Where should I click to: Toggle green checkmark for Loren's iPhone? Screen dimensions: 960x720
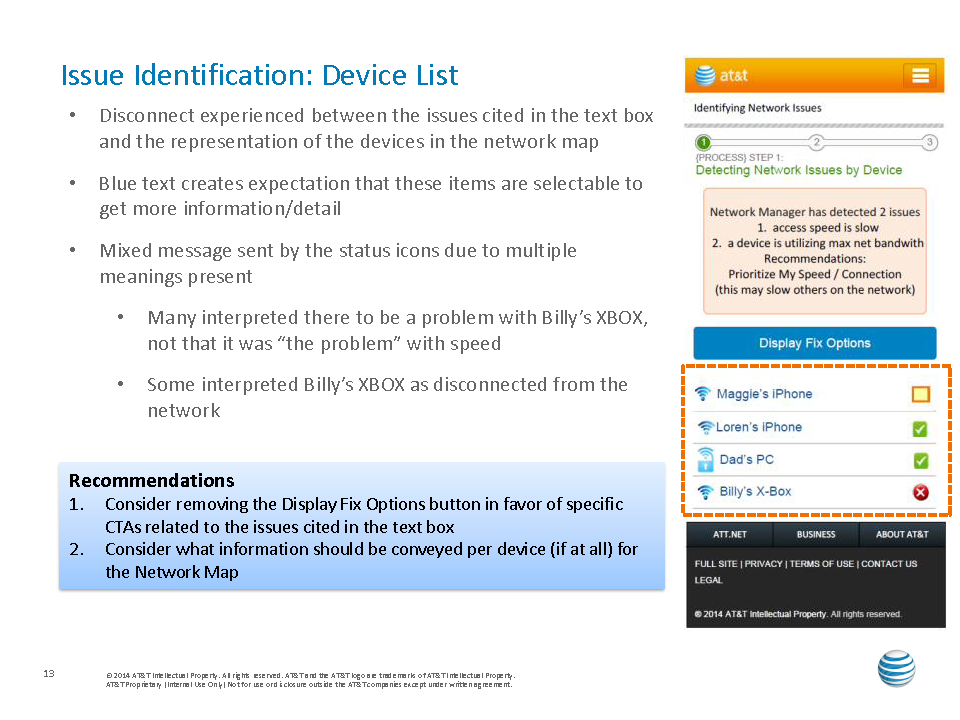pos(920,429)
